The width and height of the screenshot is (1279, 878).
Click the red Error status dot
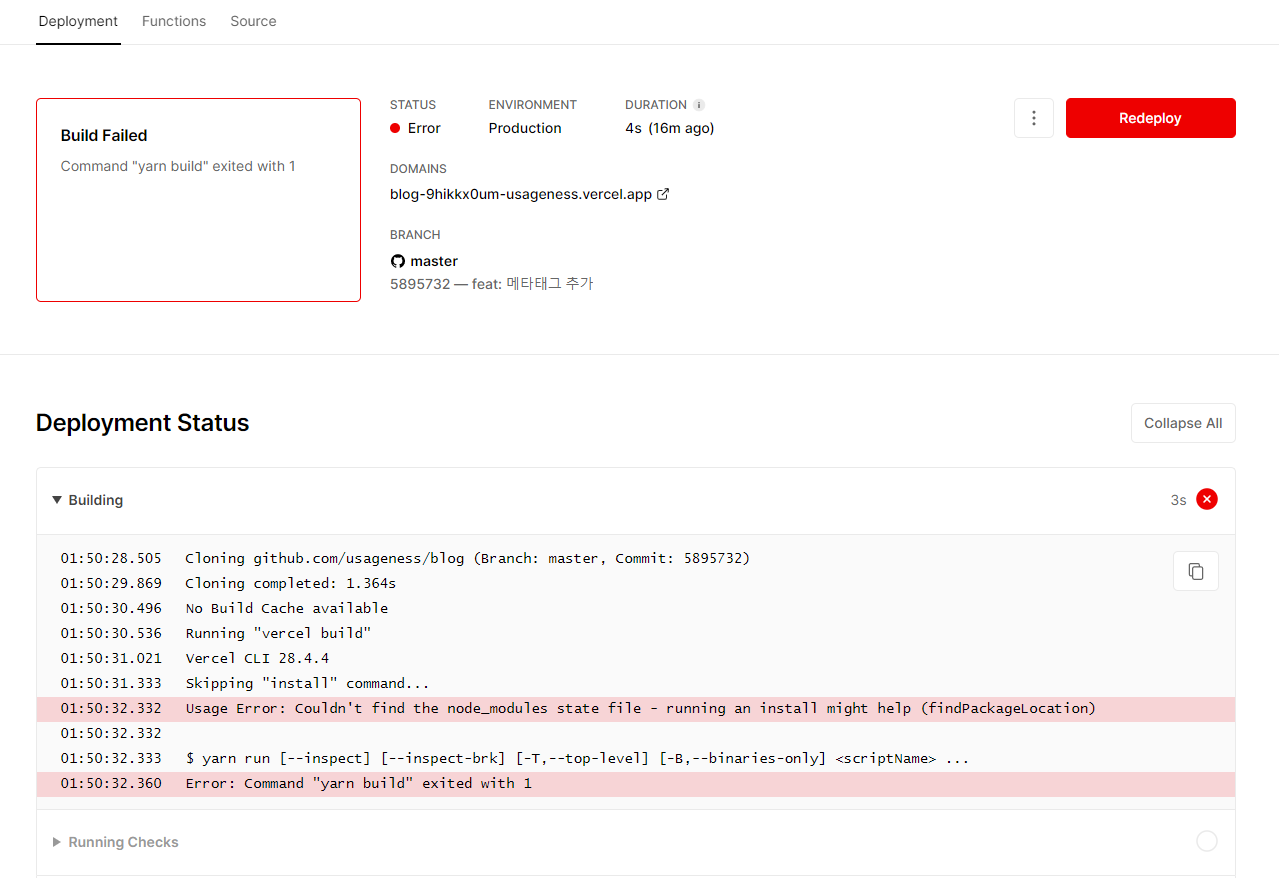tap(395, 128)
